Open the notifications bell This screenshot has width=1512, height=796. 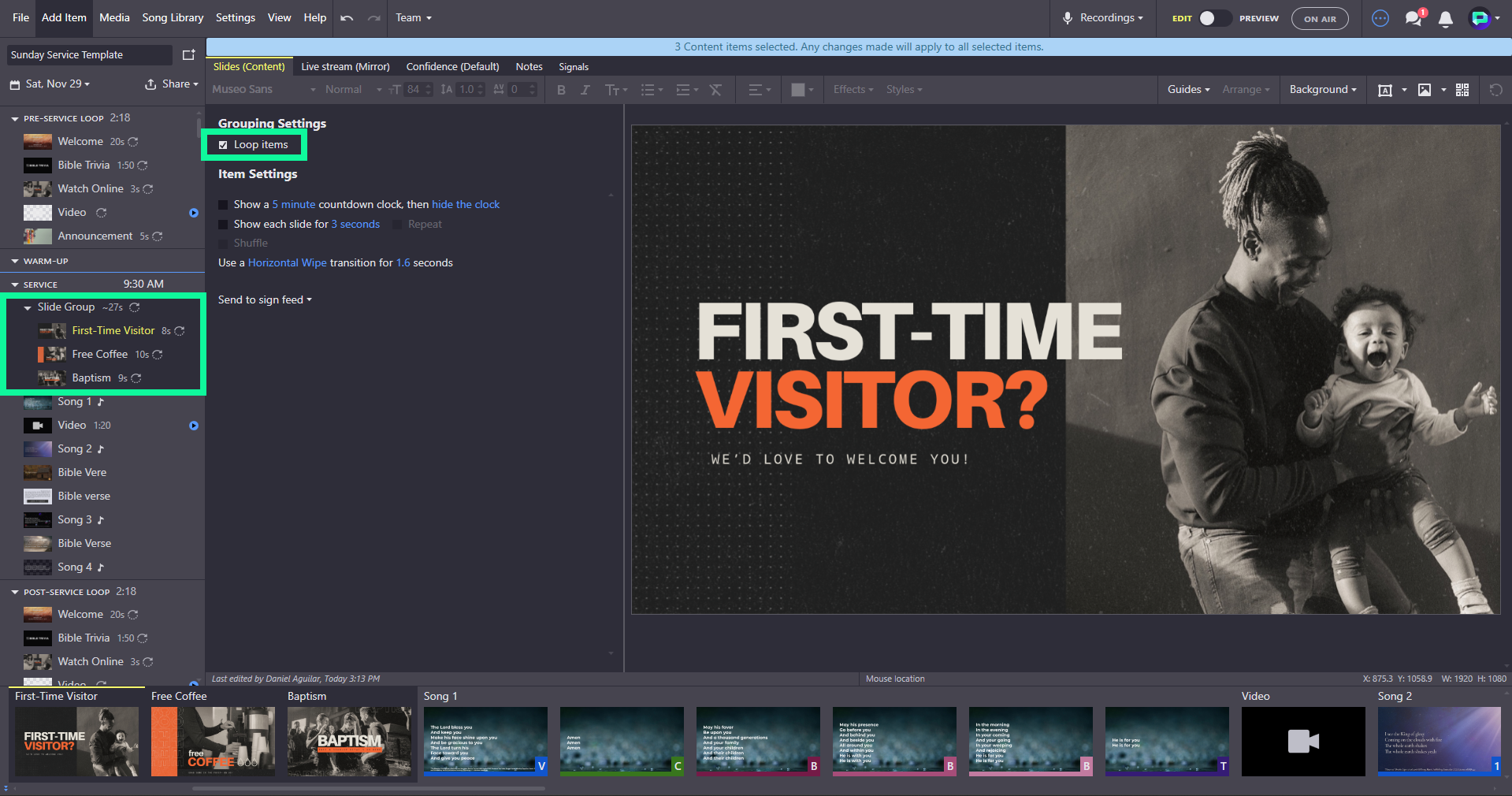tap(1445, 19)
